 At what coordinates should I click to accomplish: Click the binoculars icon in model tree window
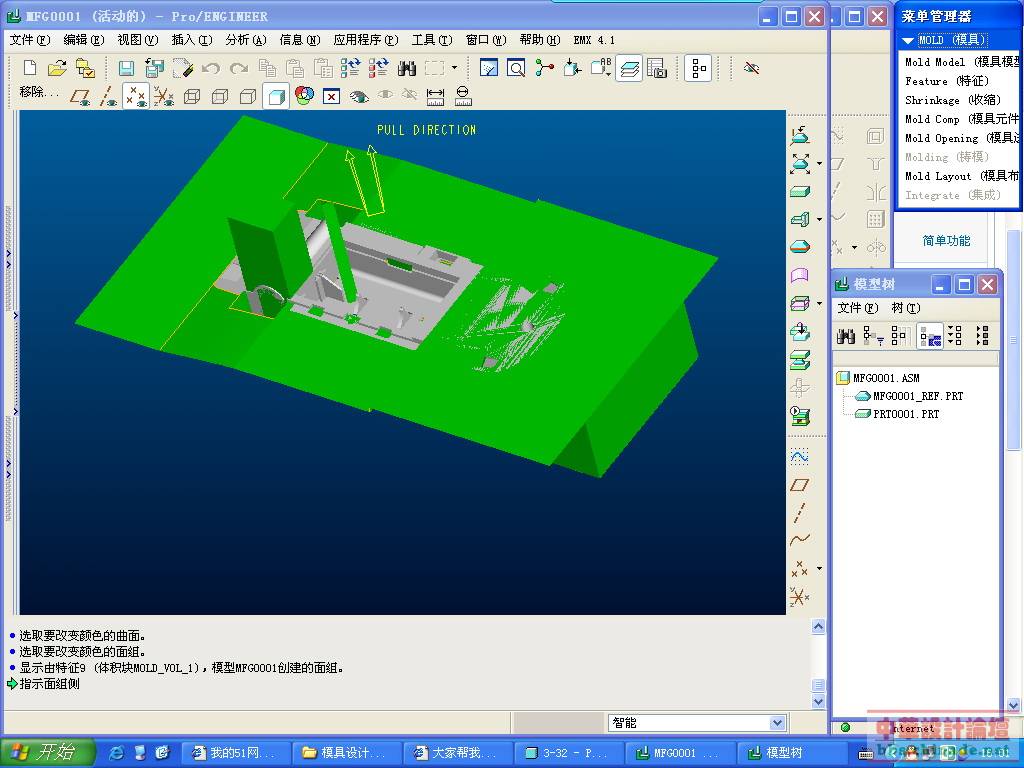846,336
